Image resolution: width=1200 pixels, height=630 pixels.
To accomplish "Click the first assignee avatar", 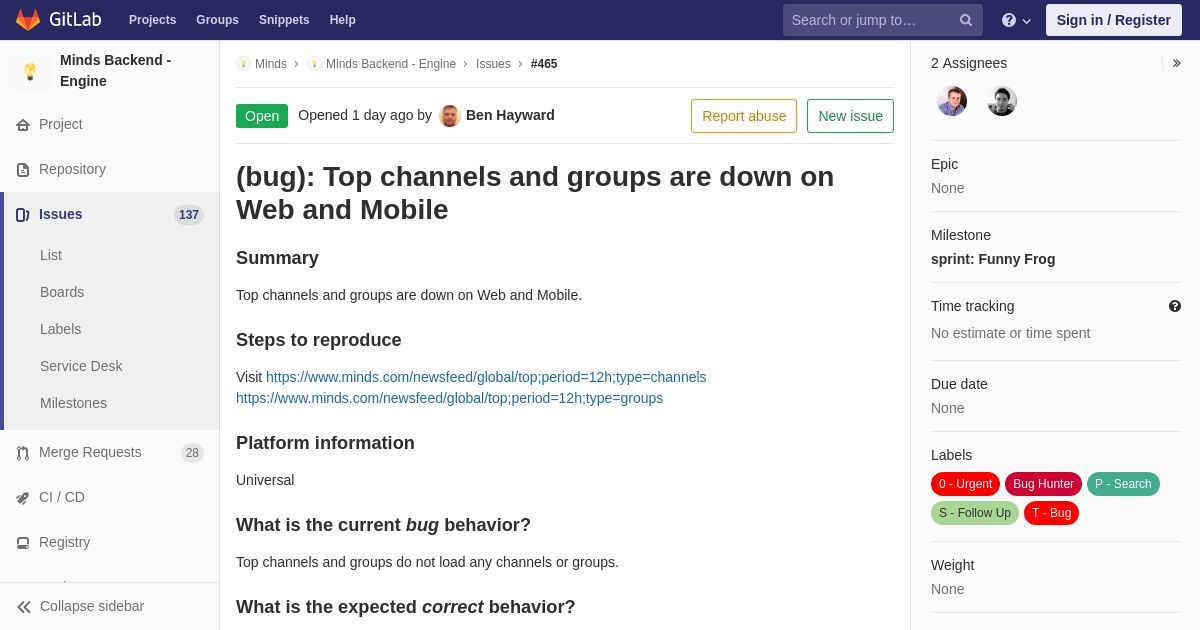I will (x=952, y=101).
